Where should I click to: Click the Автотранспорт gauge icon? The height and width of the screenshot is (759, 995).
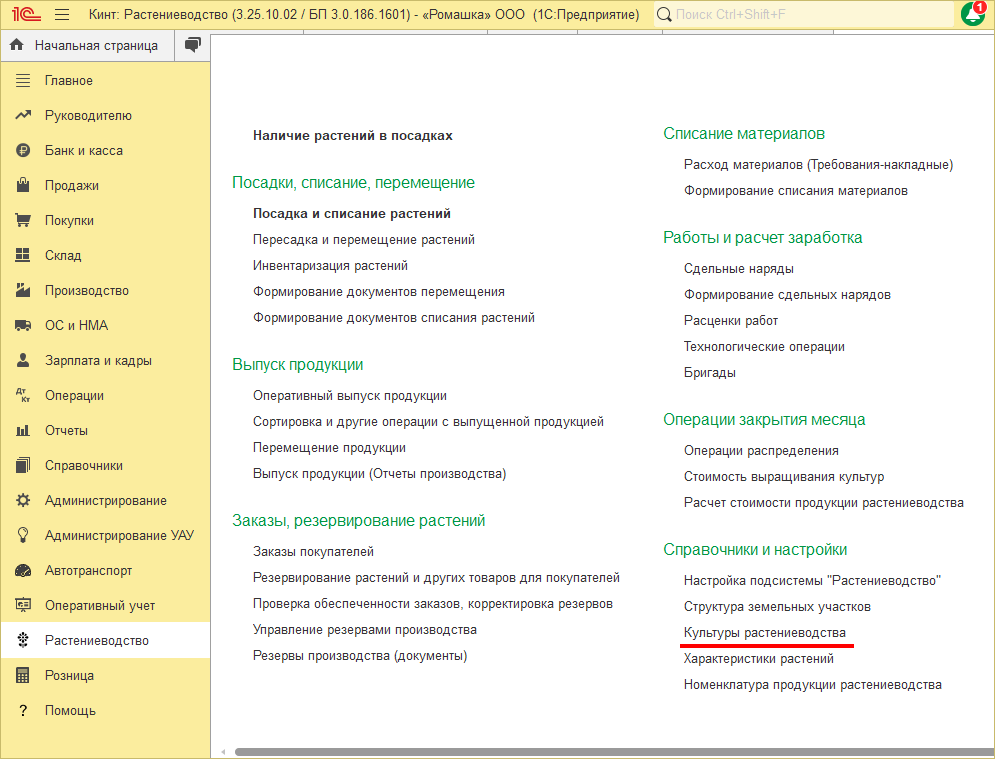click(x=24, y=571)
